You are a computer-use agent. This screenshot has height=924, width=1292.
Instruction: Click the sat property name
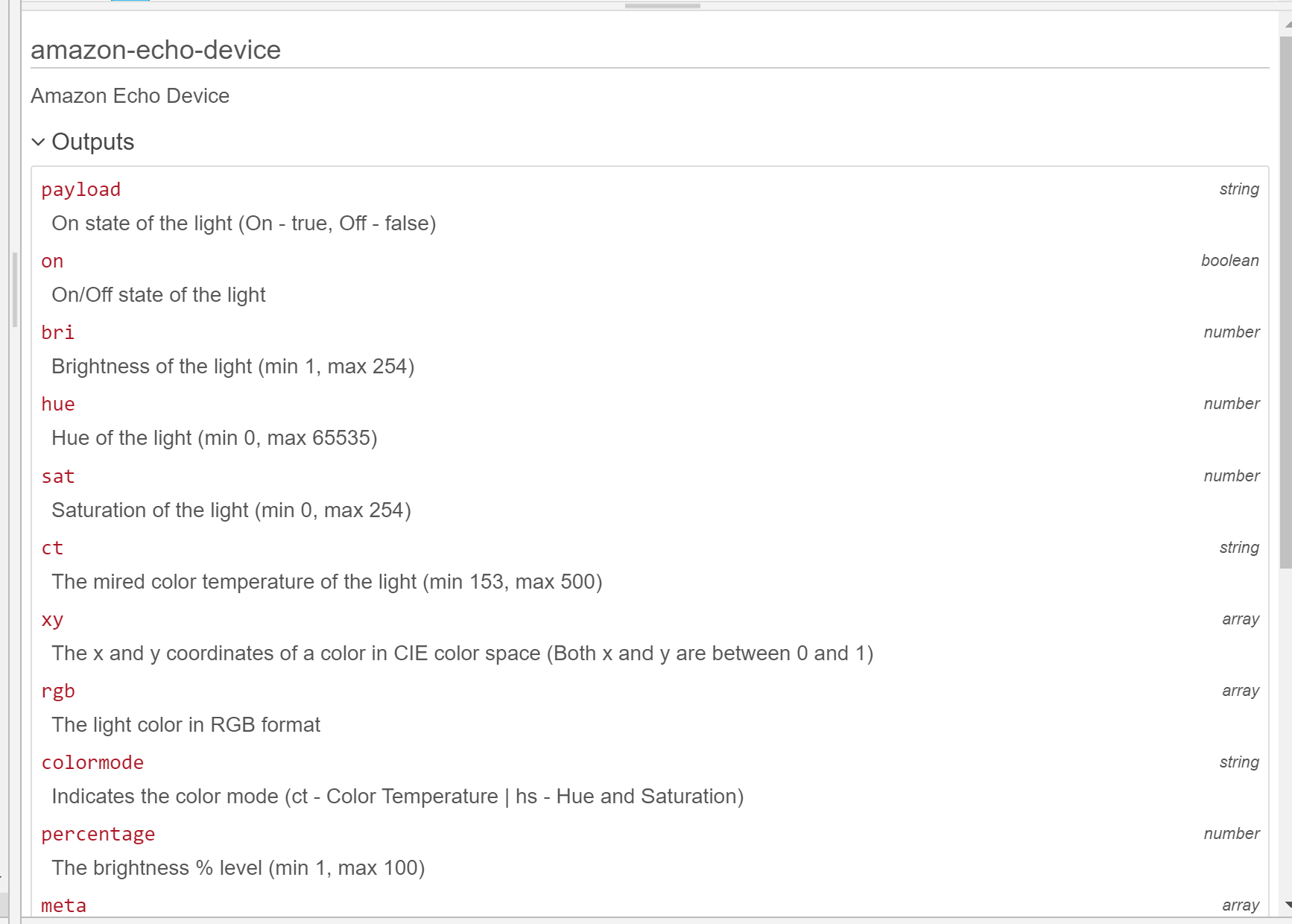click(57, 477)
